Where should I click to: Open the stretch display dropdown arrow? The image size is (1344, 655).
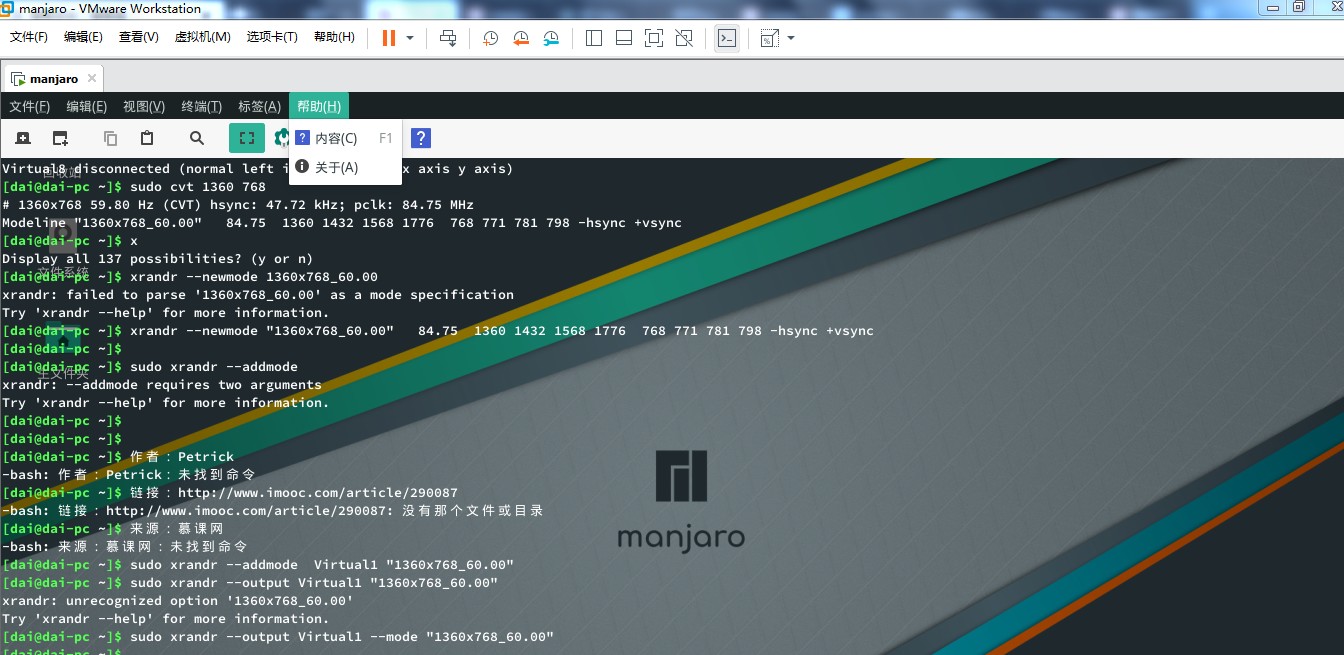tap(791, 38)
